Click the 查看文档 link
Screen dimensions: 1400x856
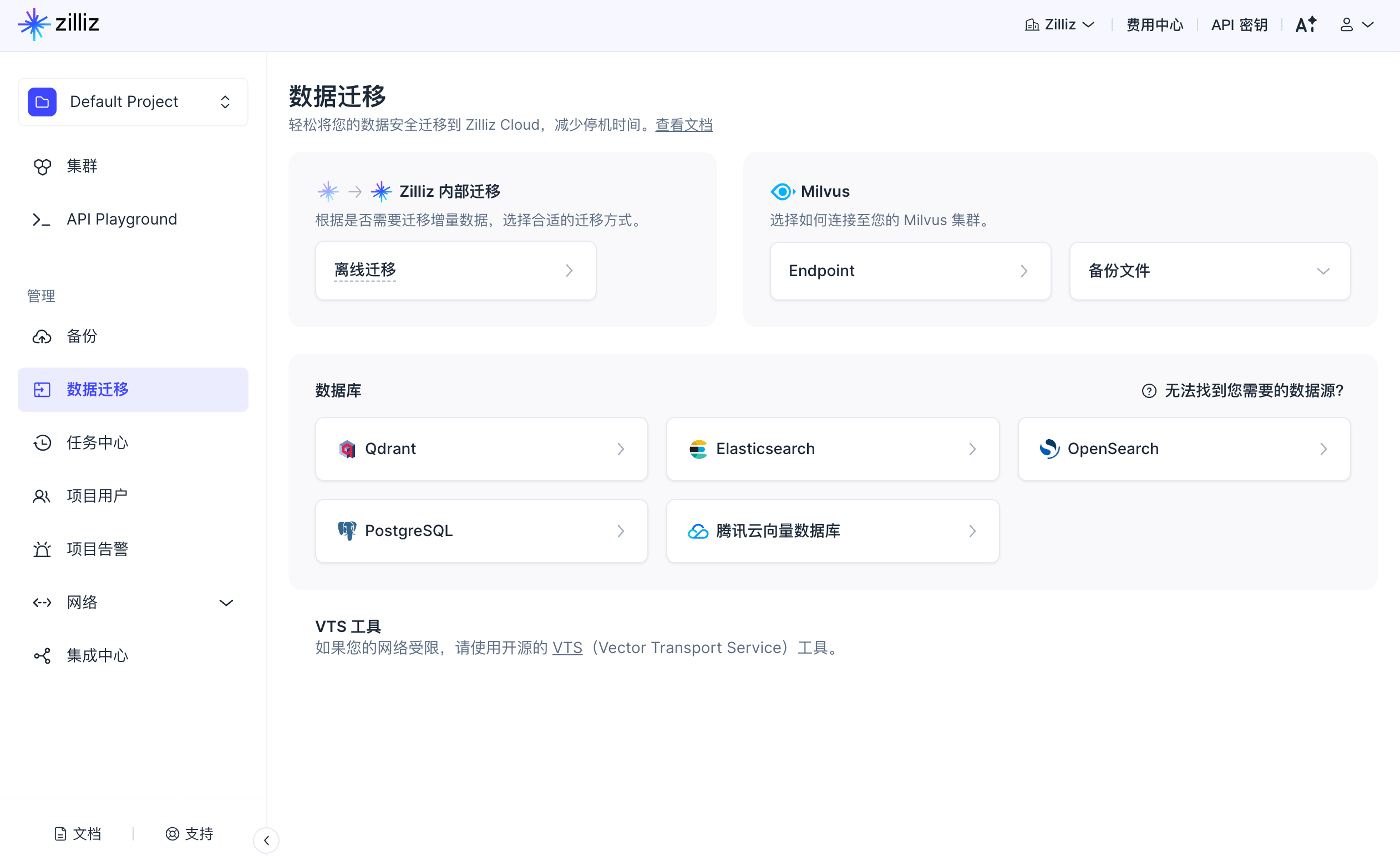[x=683, y=124]
